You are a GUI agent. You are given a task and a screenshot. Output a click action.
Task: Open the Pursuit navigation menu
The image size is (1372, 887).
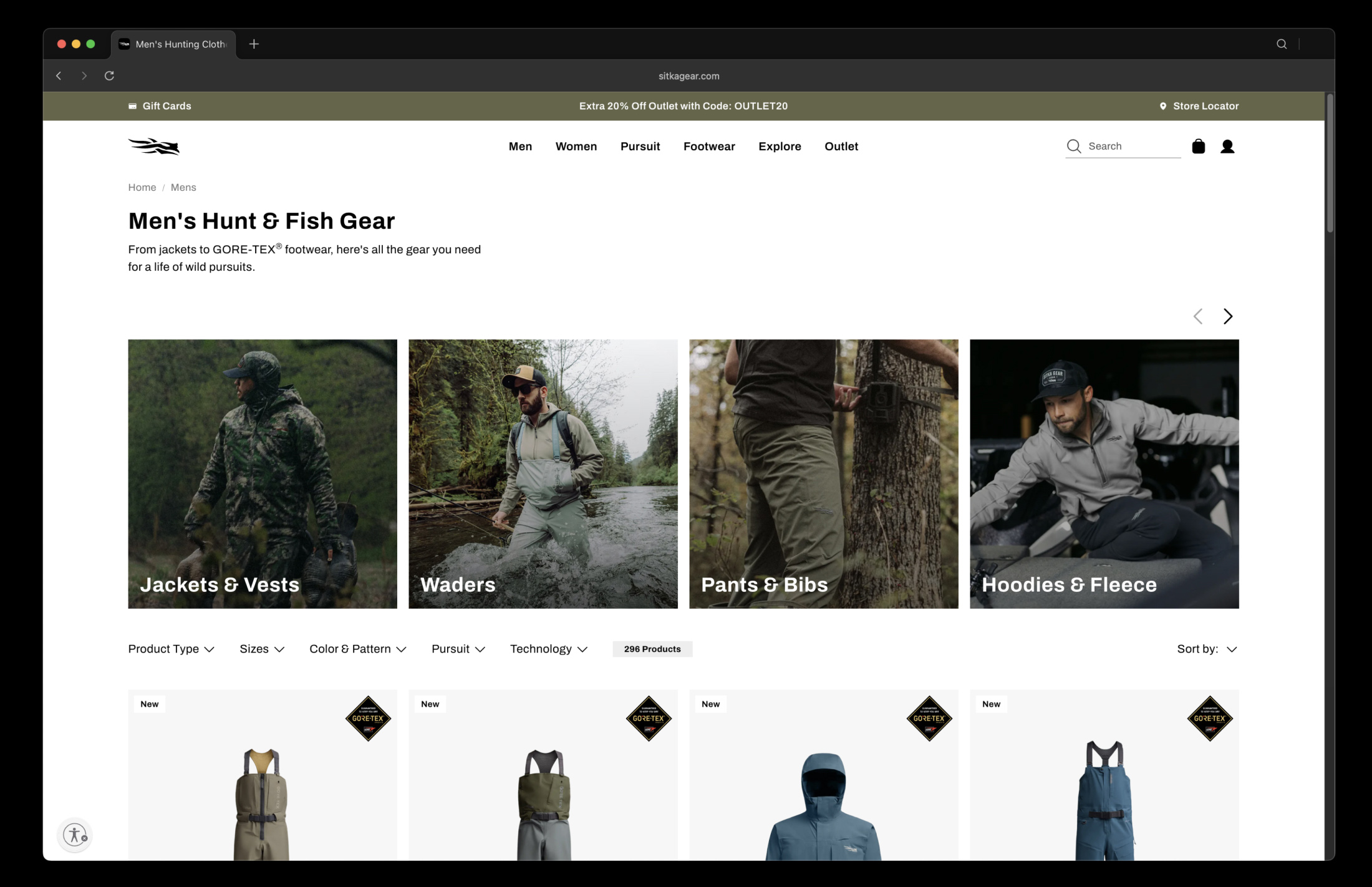point(640,147)
